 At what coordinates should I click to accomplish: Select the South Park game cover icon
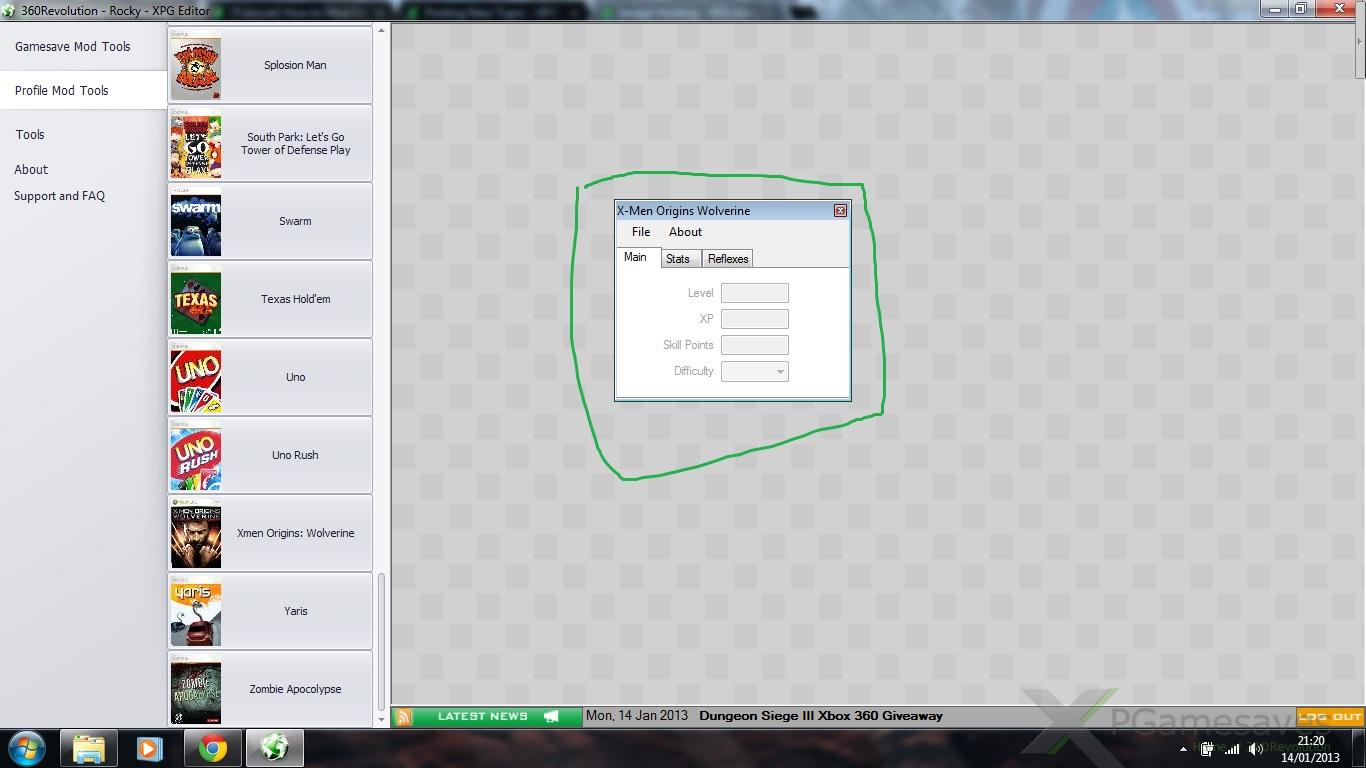point(196,144)
